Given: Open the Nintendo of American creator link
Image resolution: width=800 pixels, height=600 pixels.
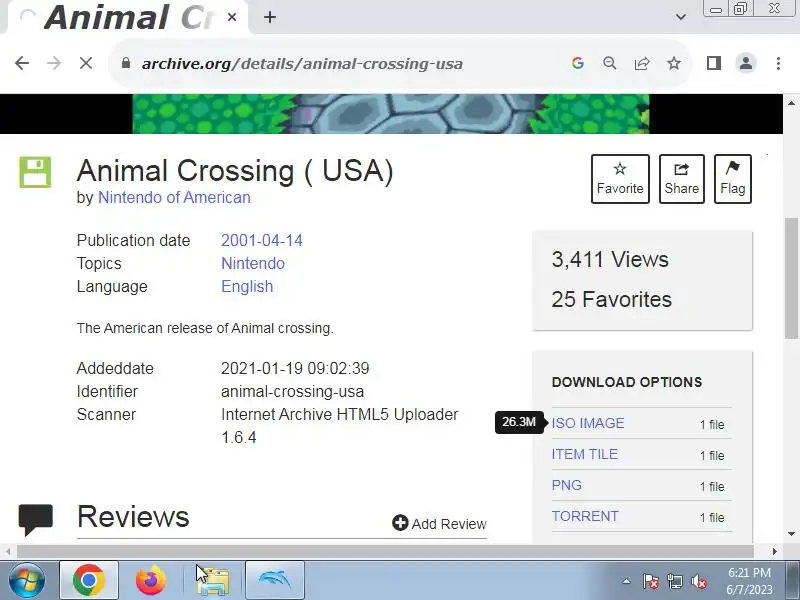Looking at the screenshot, I should click(x=174, y=197).
